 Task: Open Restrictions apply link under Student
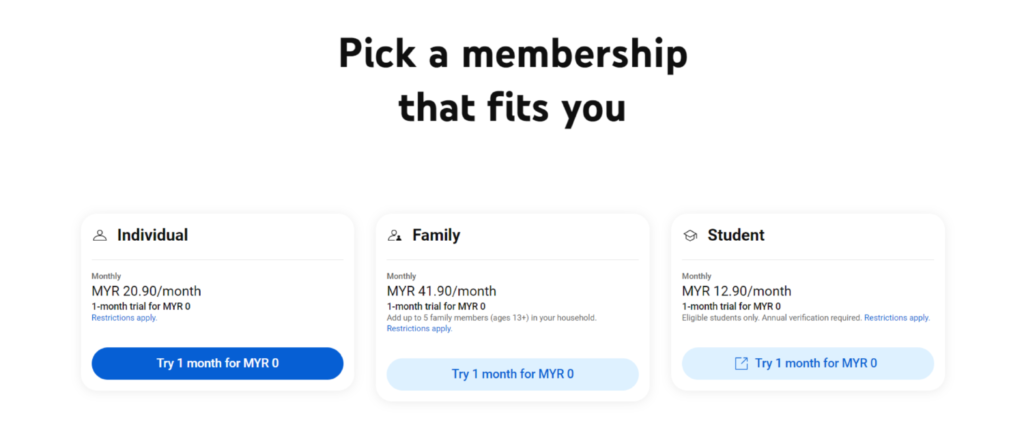[x=897, y=318]
